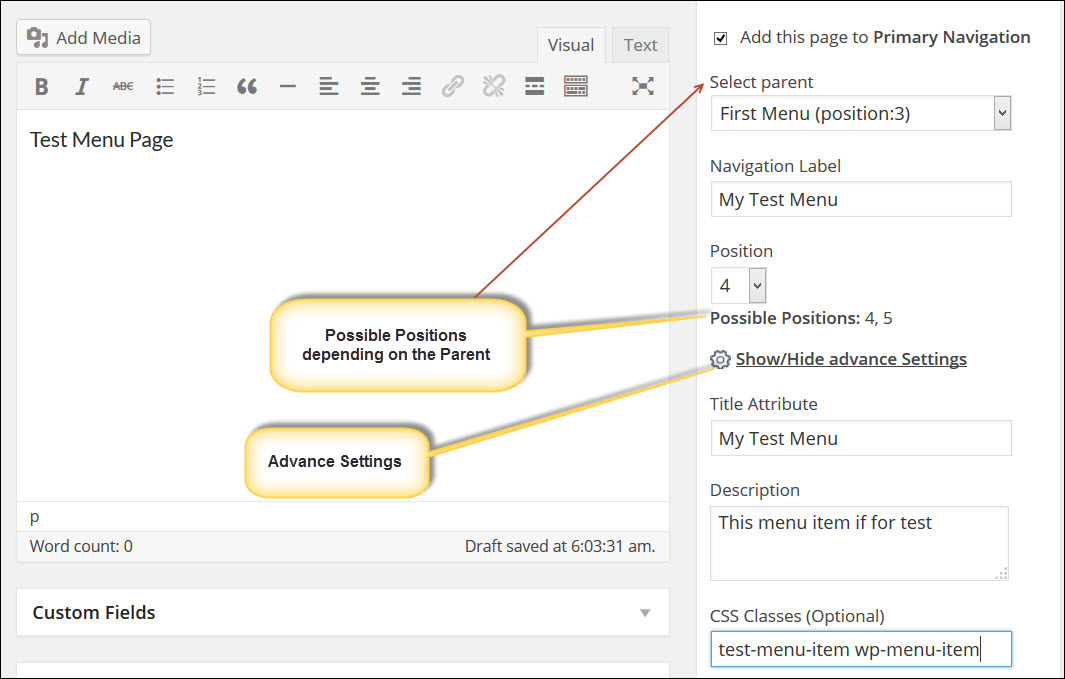Apply italic formatting
Screen dimensions: 1065x679
click(x=82, y=86)
